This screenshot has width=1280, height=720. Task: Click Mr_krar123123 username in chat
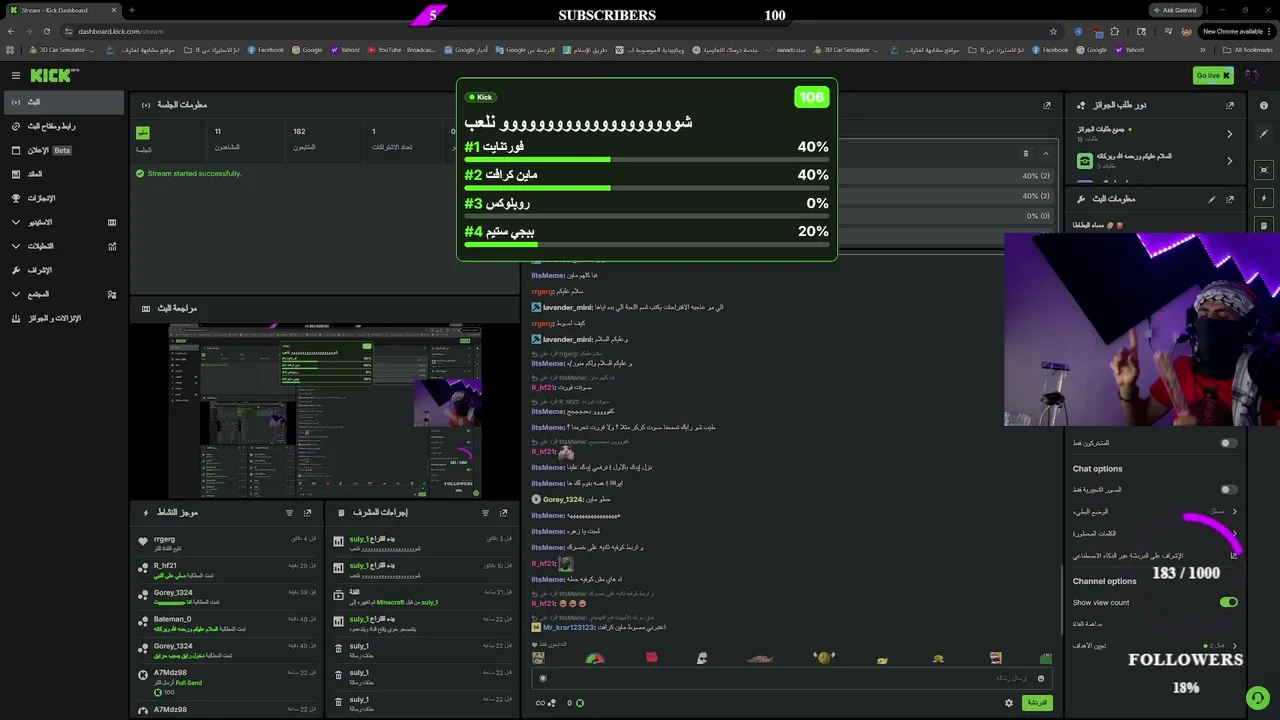pyautogui.click(x=569, y=627)
